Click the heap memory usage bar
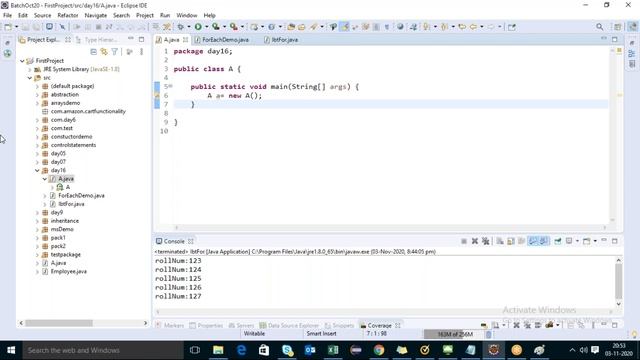The height and width of the screenshot is (360, 640). 454,334
